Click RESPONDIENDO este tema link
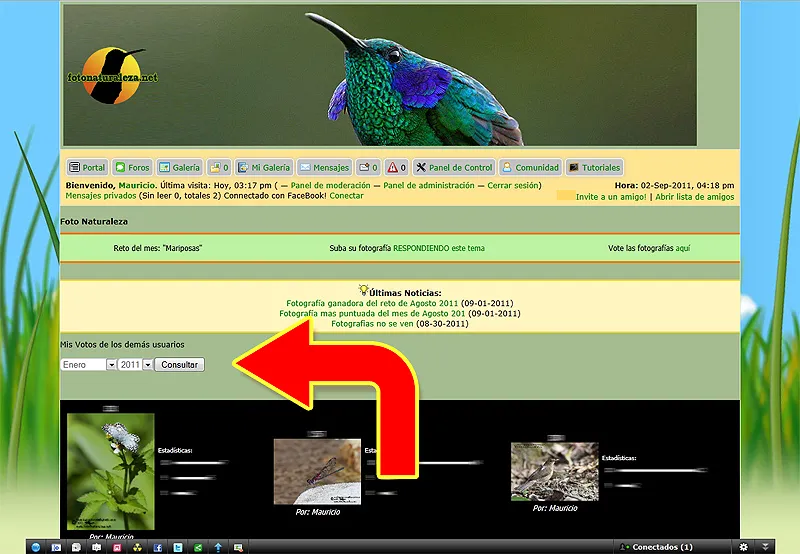 pos(439,248)
